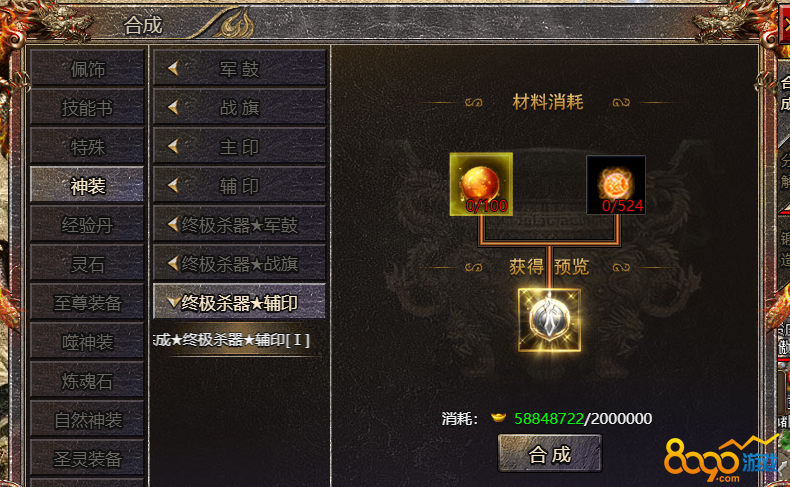Expand 终极杀器★军鼓 section
Image resolution: width=790 pixels, height=487 pixels.
(239, 224)
